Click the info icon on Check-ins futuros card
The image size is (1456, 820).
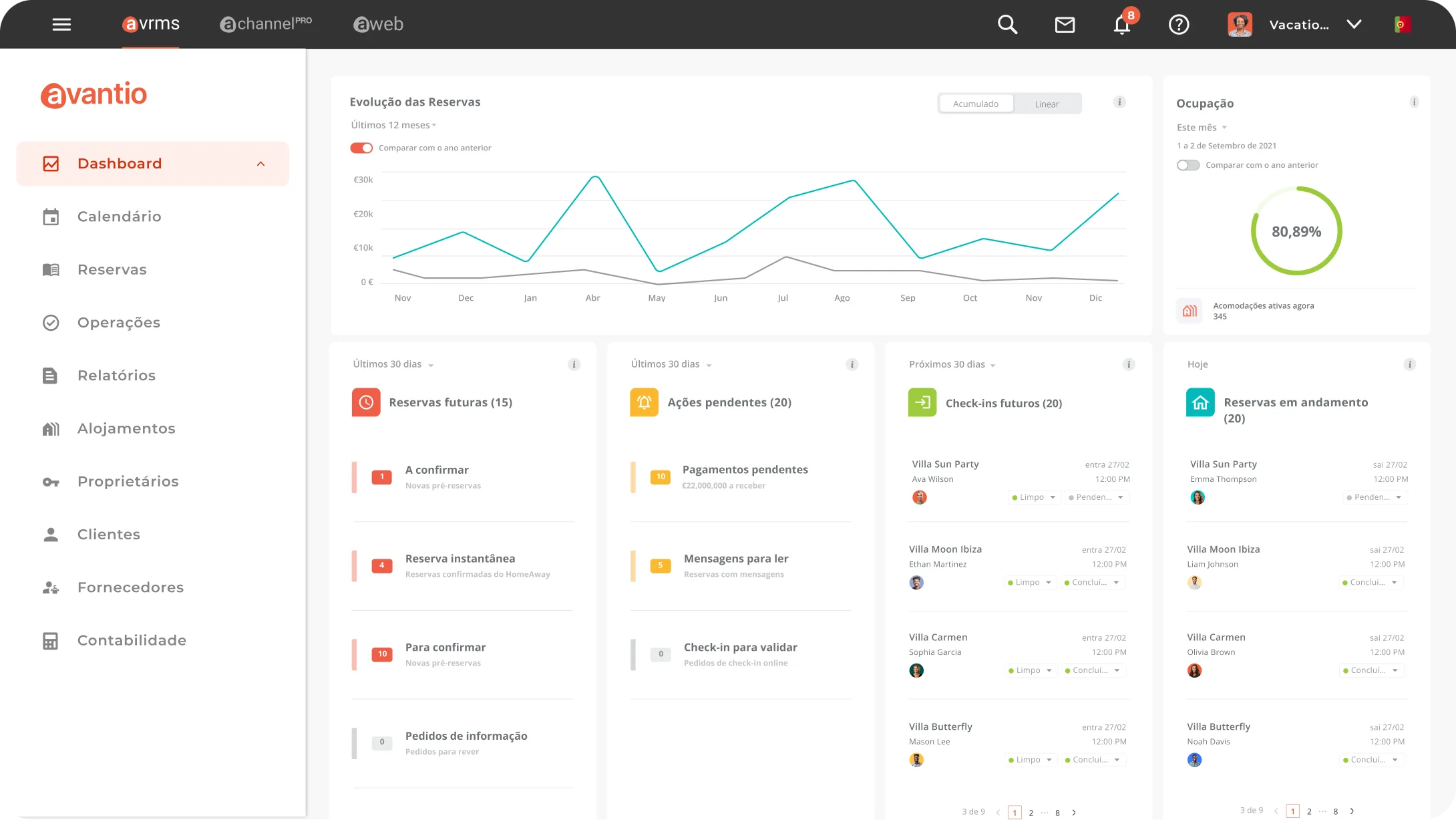click(1129, 364)
